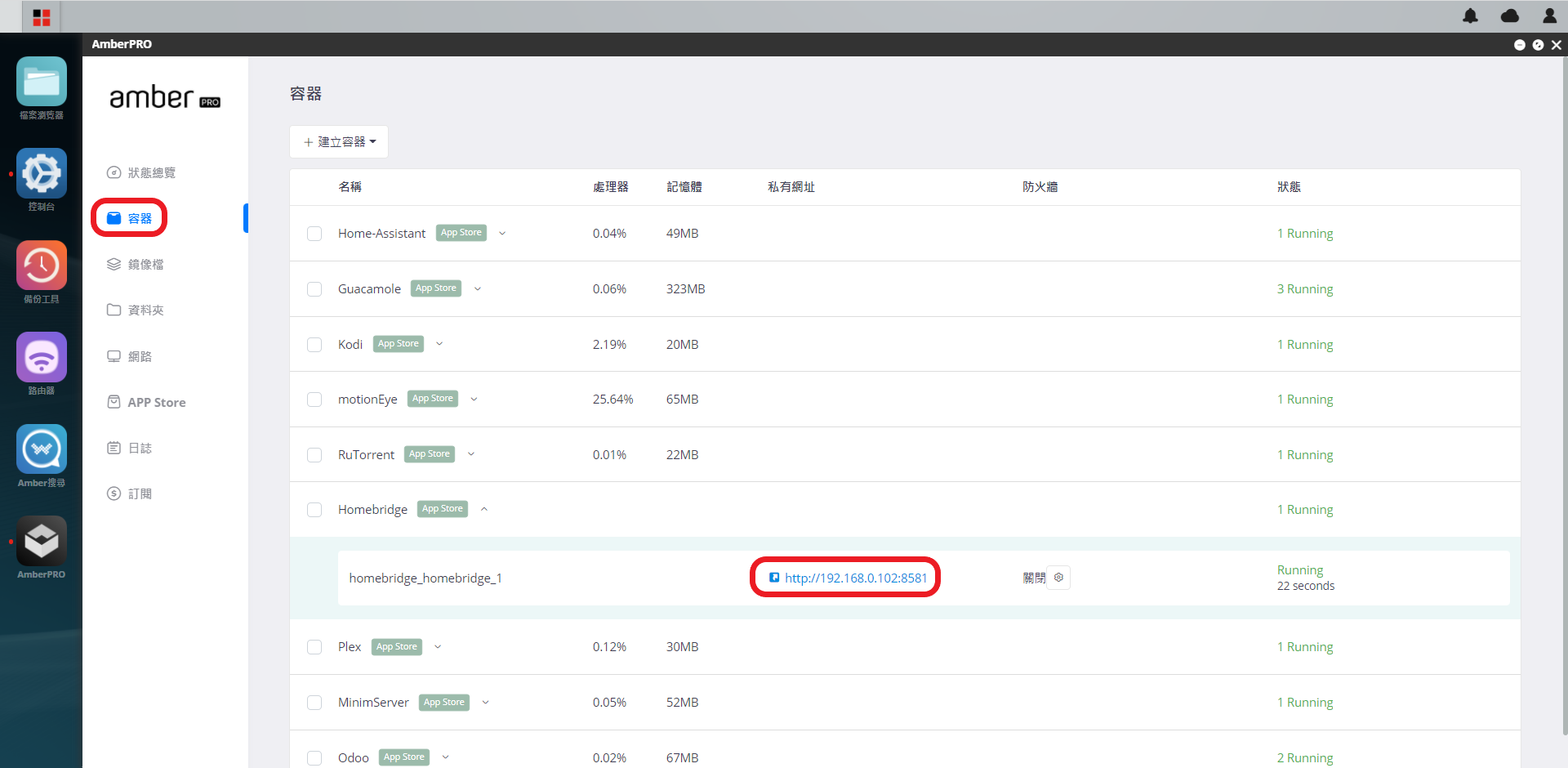The height and width of the screenshot is (768, 1568).
Task: Click the 2 Running status for Odoo
Action: point(1305,757)
